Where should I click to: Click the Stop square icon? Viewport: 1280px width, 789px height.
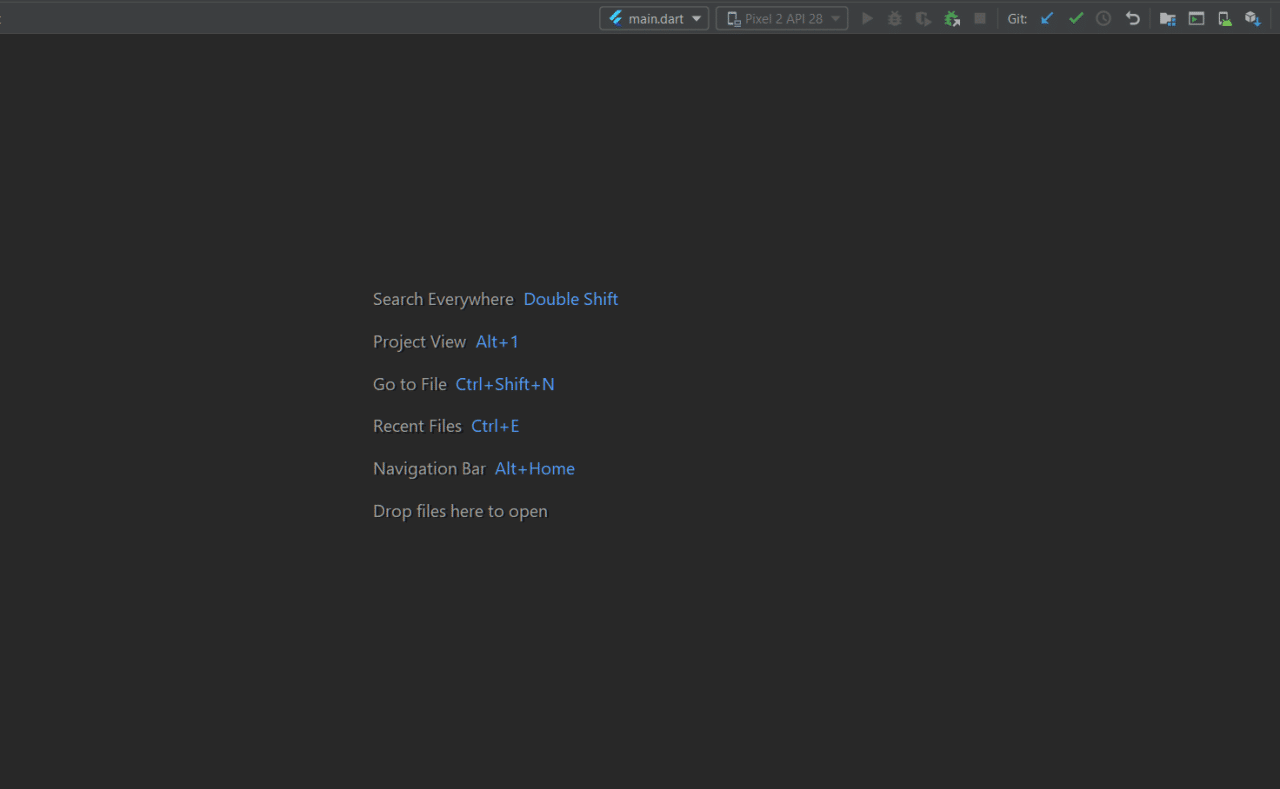coord(980,18)
